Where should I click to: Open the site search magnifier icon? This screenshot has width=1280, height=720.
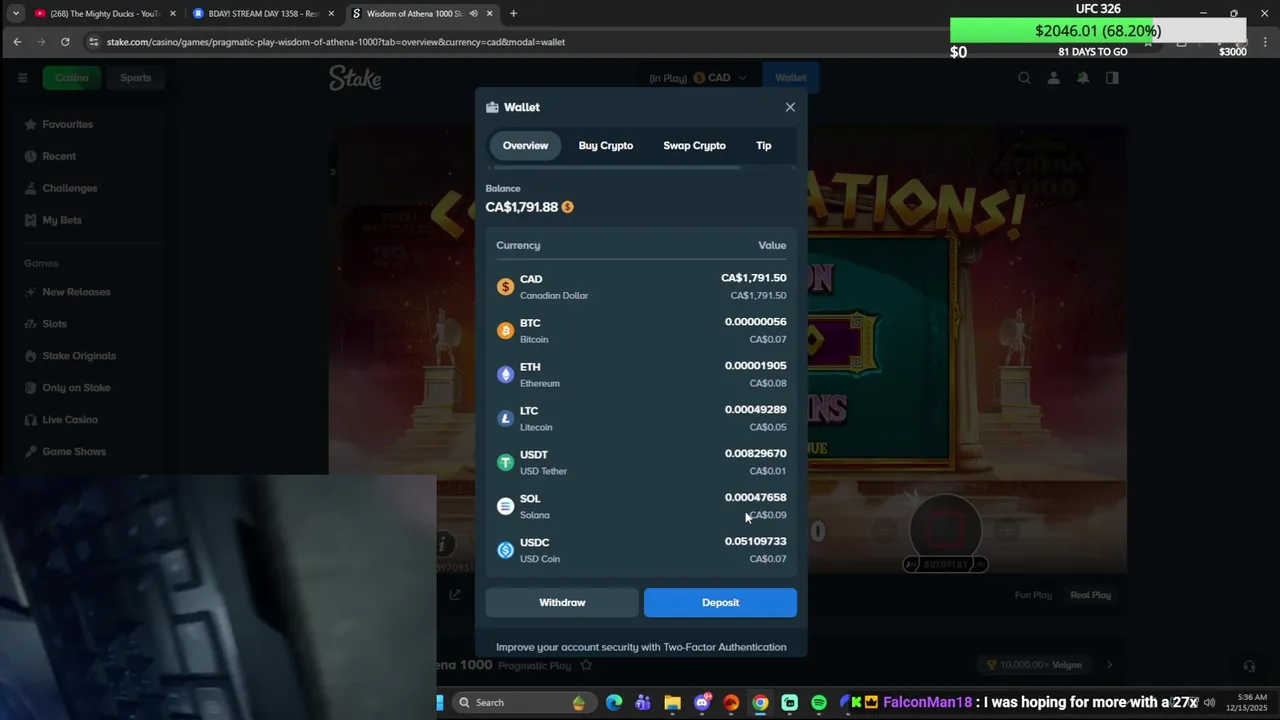[x=1024, y=78]
